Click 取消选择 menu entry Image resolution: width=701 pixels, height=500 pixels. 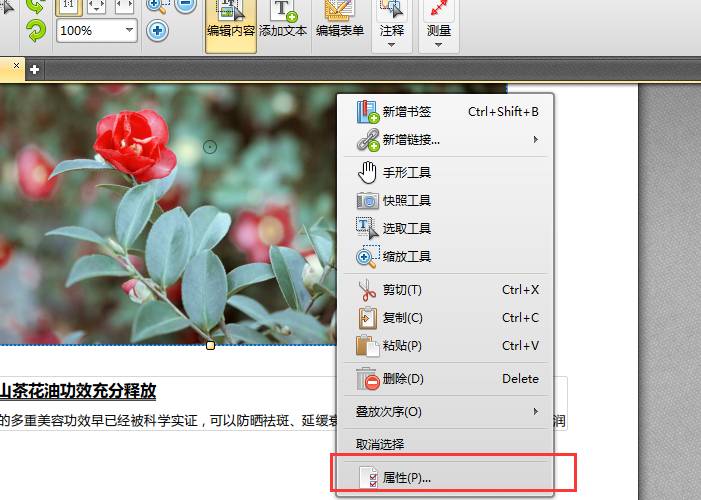(380, 444)
